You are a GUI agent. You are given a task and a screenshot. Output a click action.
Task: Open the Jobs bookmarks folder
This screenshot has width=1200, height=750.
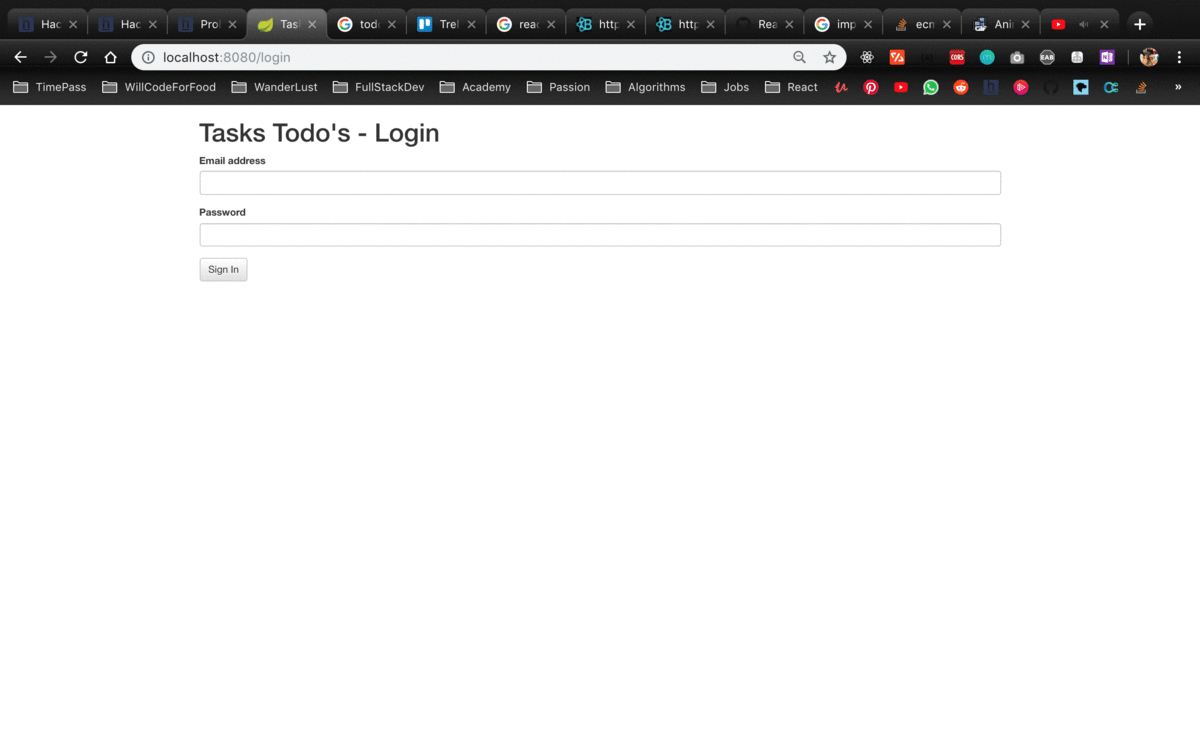pos(724,87)
